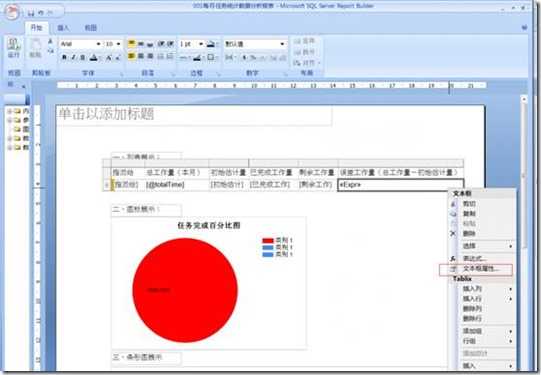Select align left paragraph icon
The width and height of the screenshot is (541, 375).
click(131, 56)
